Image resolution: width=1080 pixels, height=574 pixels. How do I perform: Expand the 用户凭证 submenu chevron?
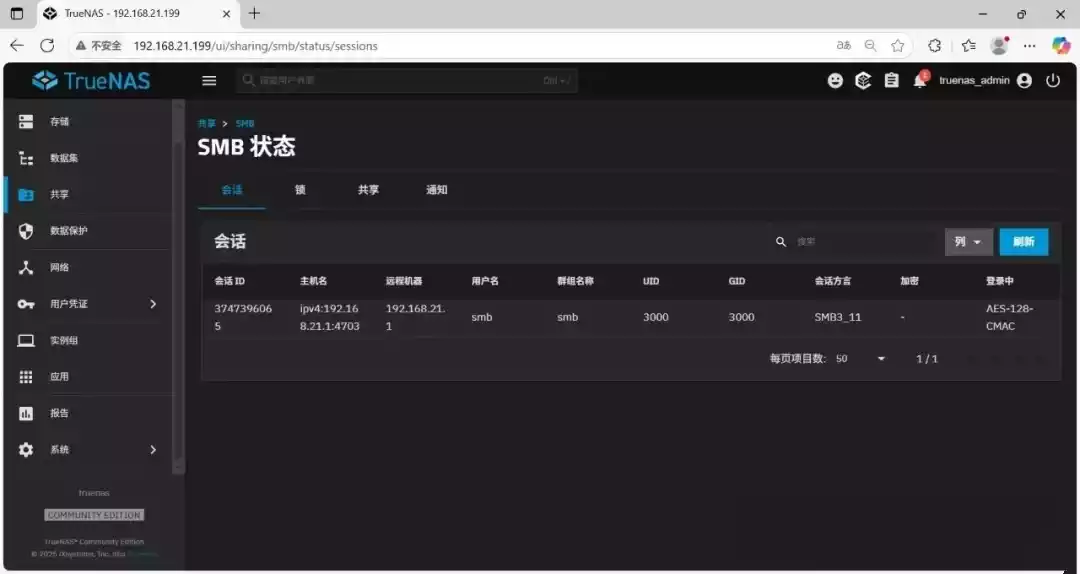click(153, 304)
